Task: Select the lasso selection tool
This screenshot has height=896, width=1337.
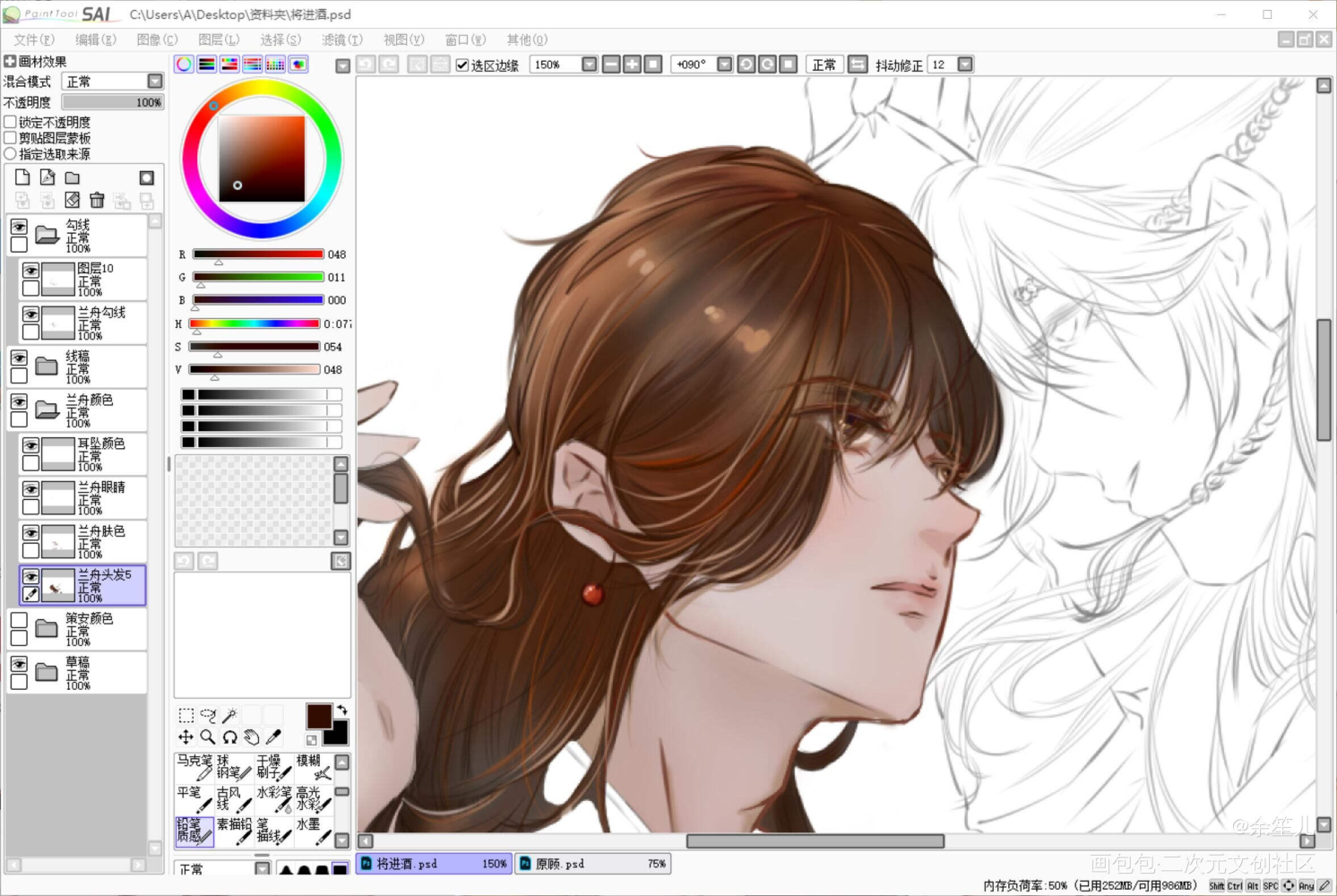Action: pos(208,715)
